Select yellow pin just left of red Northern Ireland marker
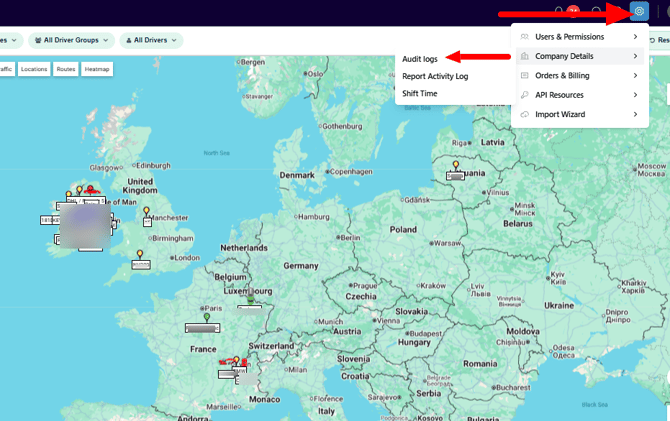 (79, 189)
